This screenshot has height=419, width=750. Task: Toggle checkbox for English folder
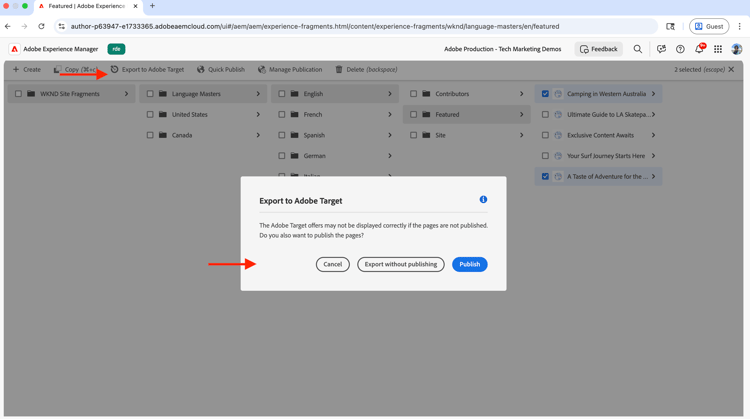[281, 94]
